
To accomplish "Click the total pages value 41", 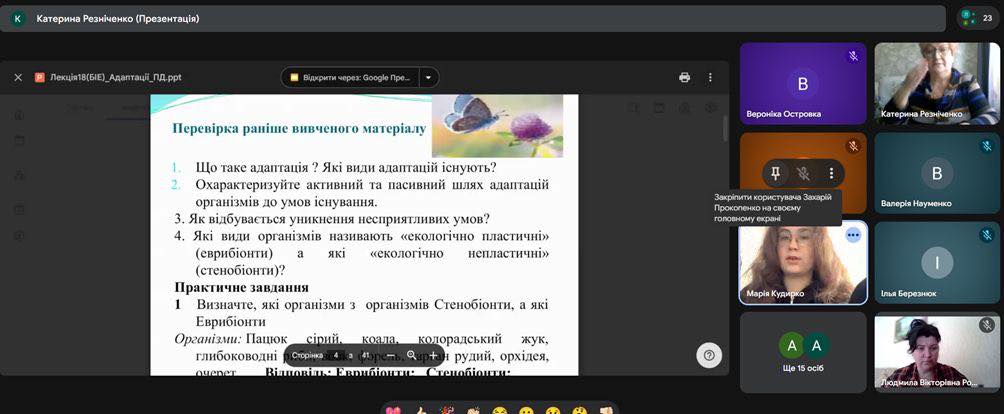I will tap(366, 355).
